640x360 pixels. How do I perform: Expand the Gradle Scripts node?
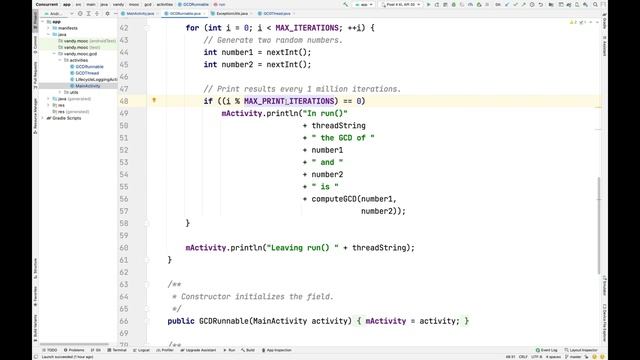click(x=43, y=118)
